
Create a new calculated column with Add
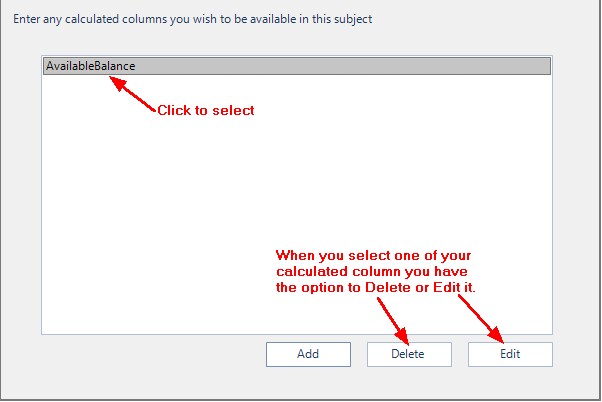tap(308, 354)
